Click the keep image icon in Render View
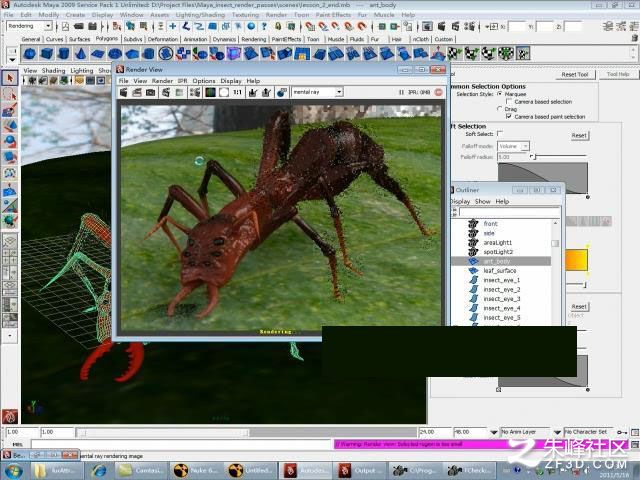The height and width of the screenshot is (480, 640). pyautogui.click(x=253, y=92)
